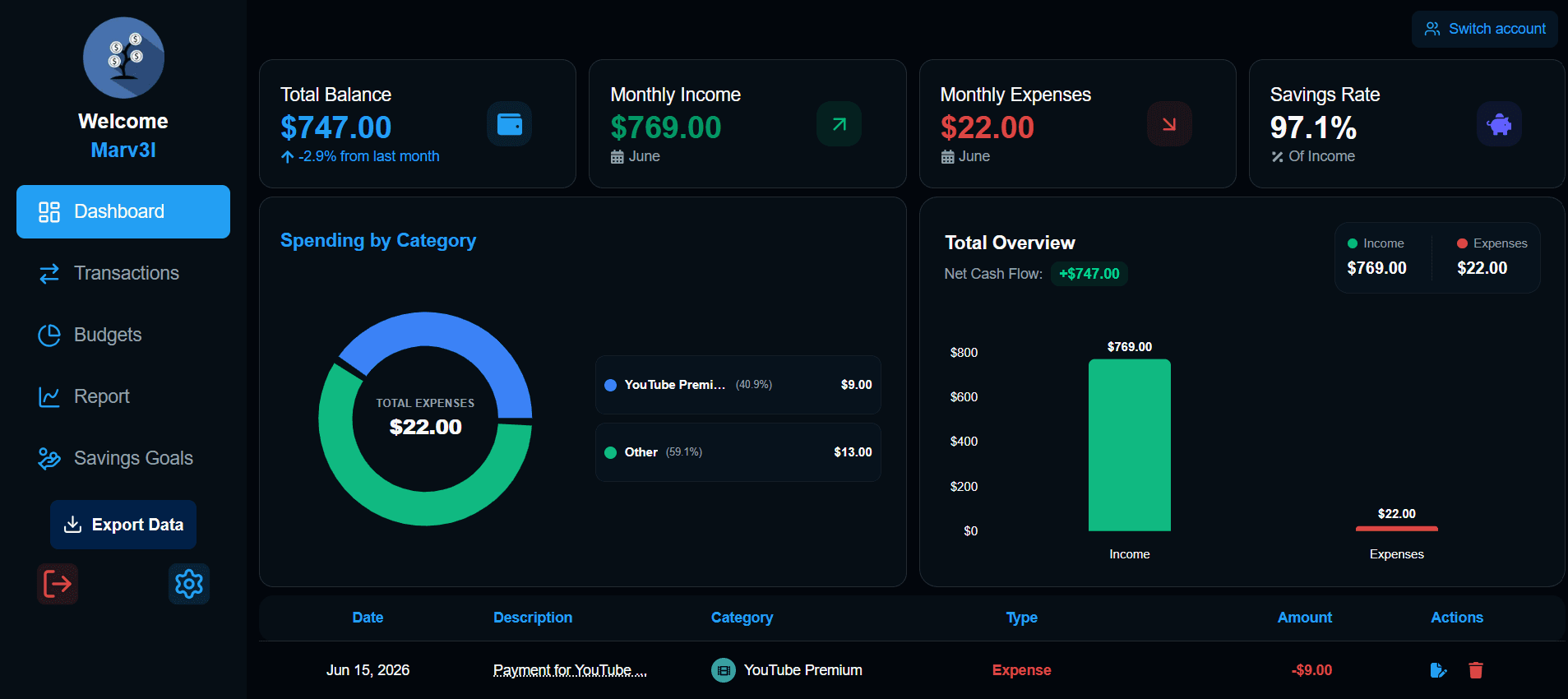1568x699 pixels.
Task: Open the Dashboard menu item
Action: pos(123,211)
